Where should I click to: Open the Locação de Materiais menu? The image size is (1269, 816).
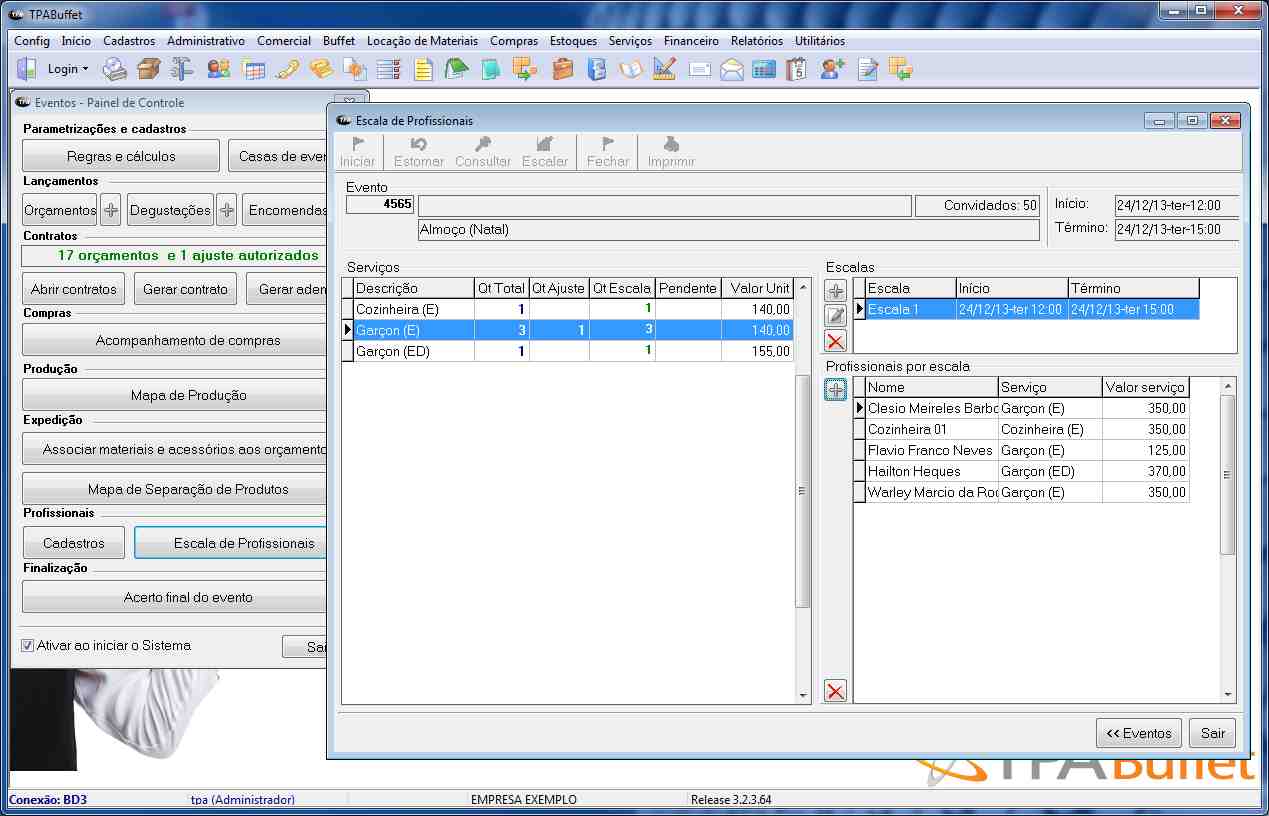click(422, 41)
